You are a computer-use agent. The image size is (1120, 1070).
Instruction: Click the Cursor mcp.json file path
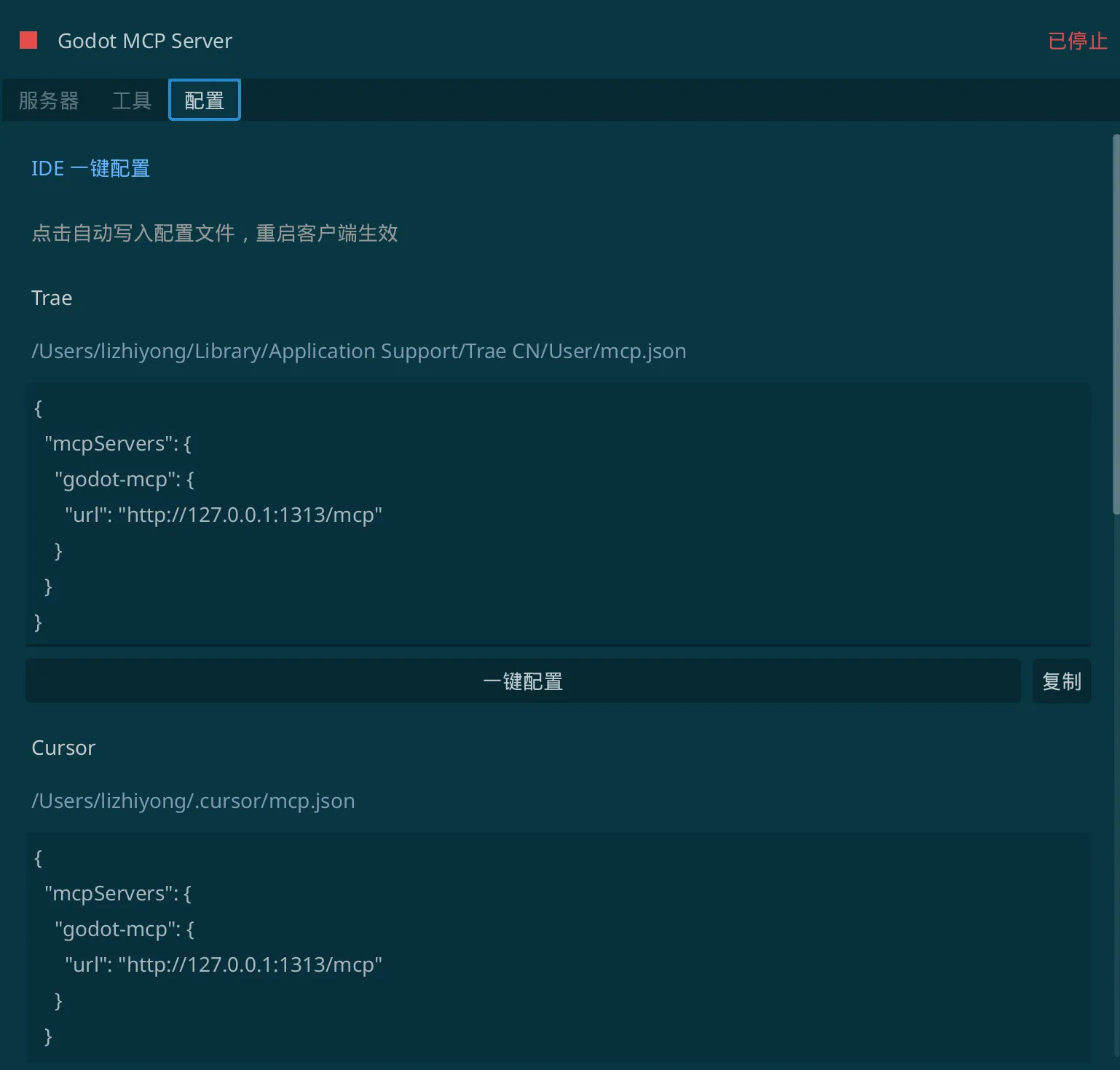coord(193,801)
